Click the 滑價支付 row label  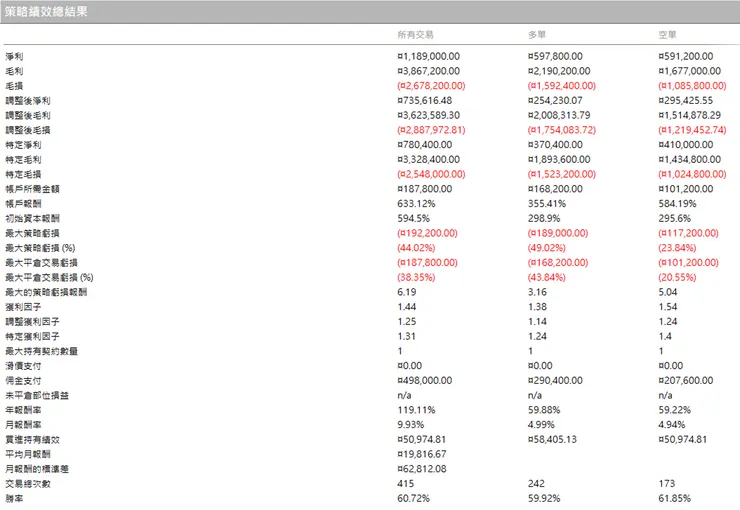coord(23,366)
